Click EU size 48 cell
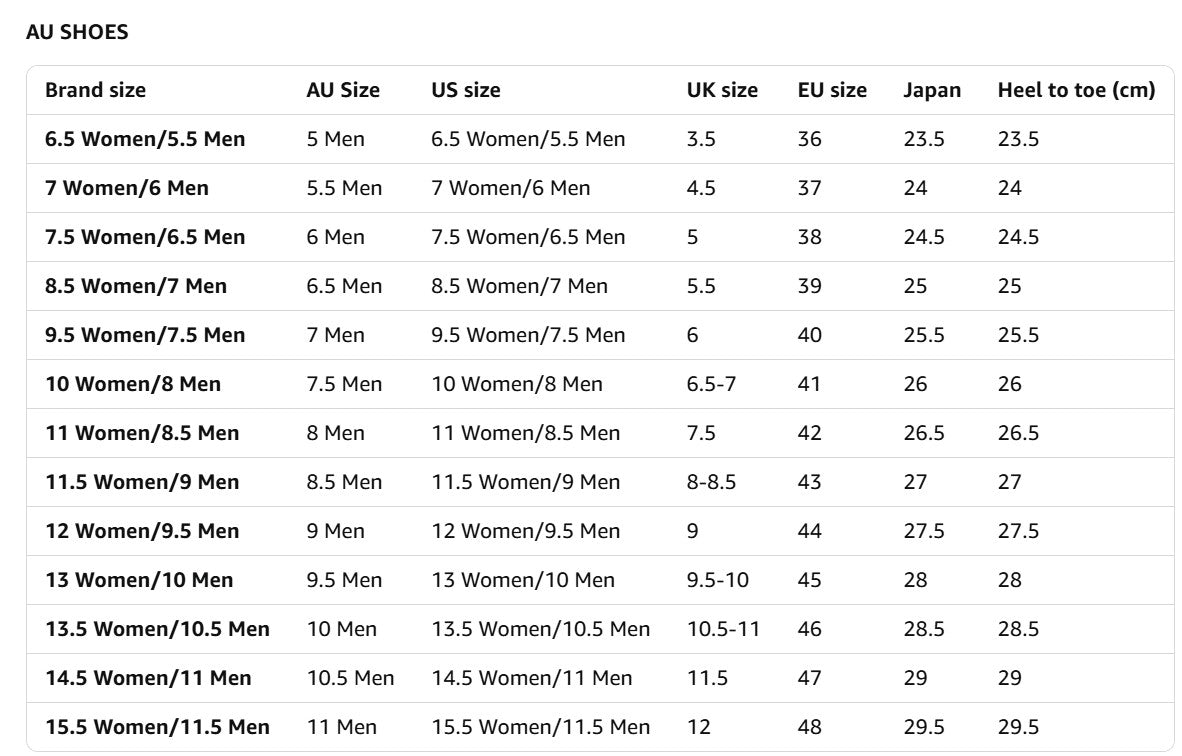Screen dimensions: 1182x756 click(810, 727)
